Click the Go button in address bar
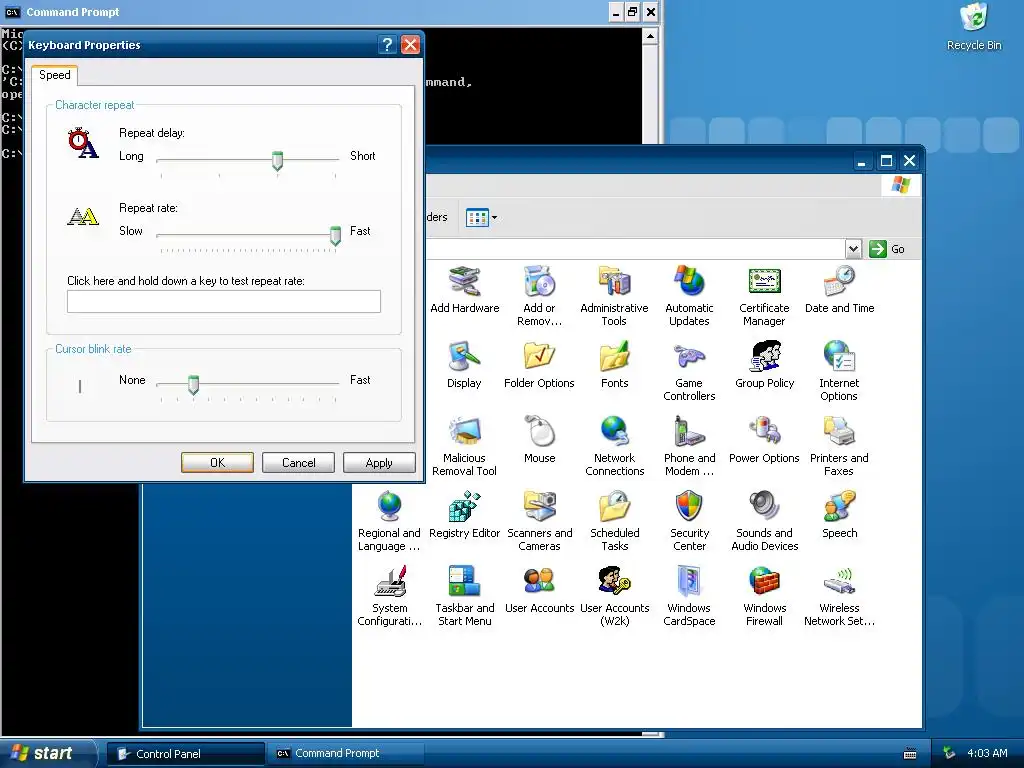 [x=887, y=249]
